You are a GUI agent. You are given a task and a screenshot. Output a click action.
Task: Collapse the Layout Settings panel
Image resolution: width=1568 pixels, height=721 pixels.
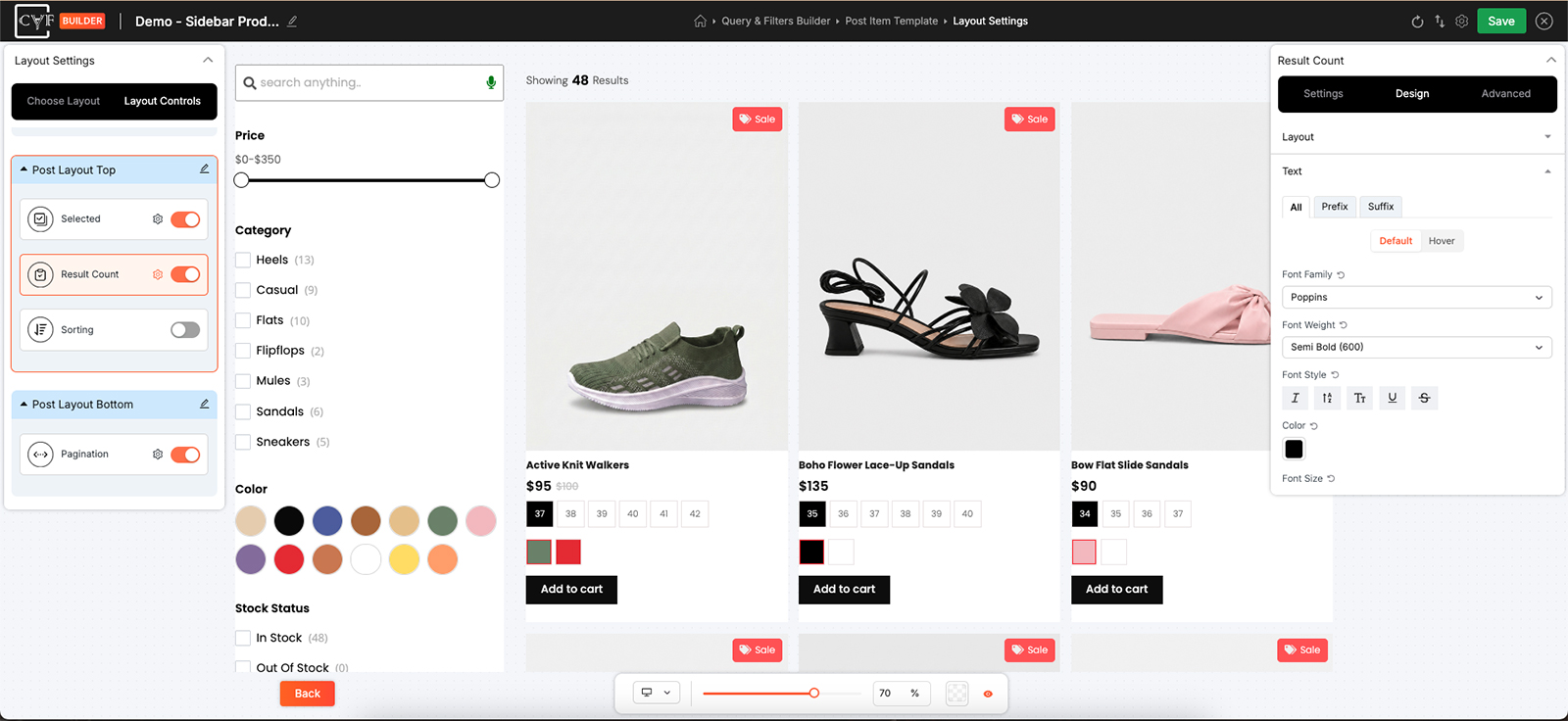point(208,60)
